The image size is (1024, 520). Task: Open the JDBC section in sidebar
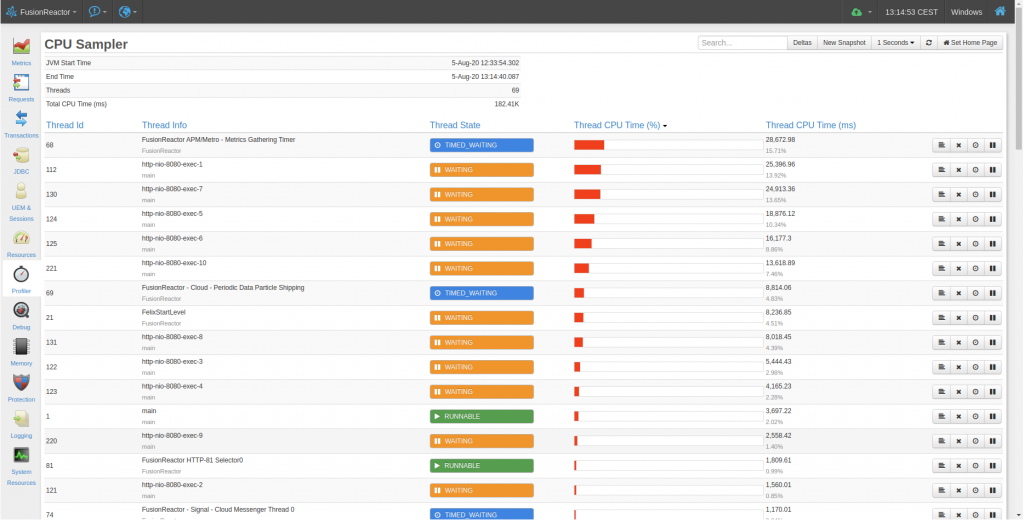[21, 160]
